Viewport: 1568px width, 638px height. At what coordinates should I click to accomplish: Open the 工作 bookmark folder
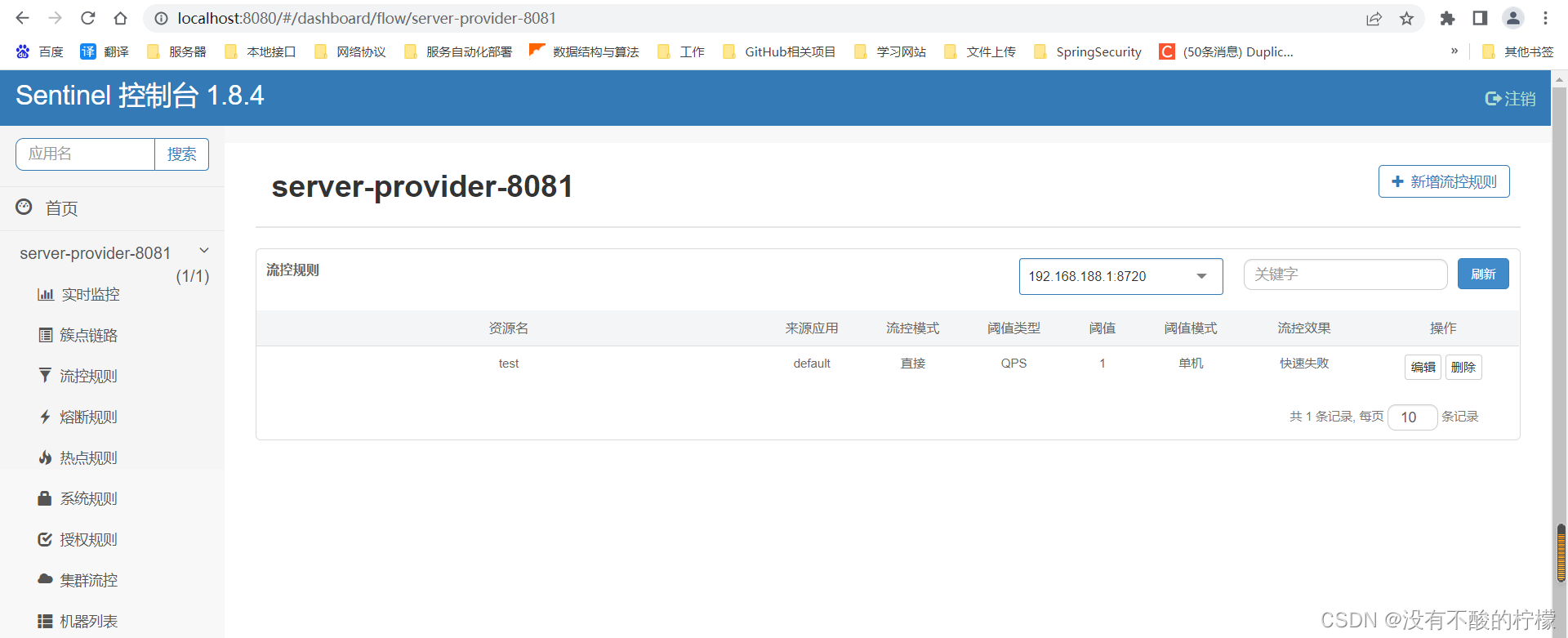[x=680, y=51]
